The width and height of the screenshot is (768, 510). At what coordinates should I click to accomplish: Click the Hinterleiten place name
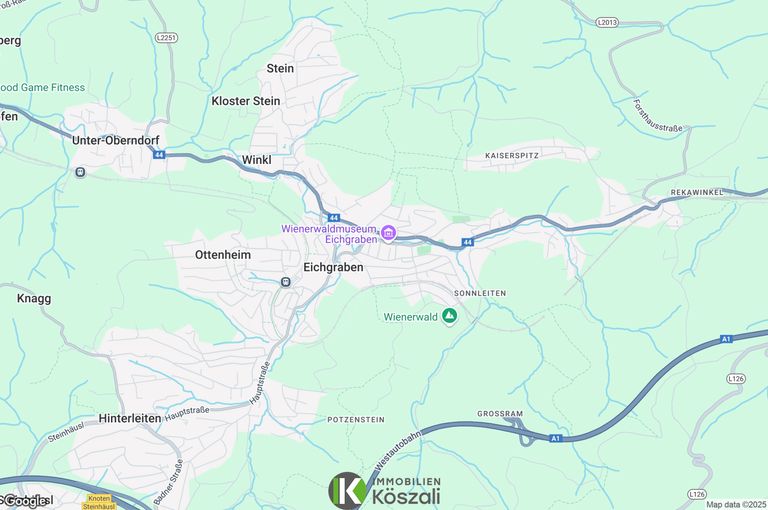coord(130,418)
